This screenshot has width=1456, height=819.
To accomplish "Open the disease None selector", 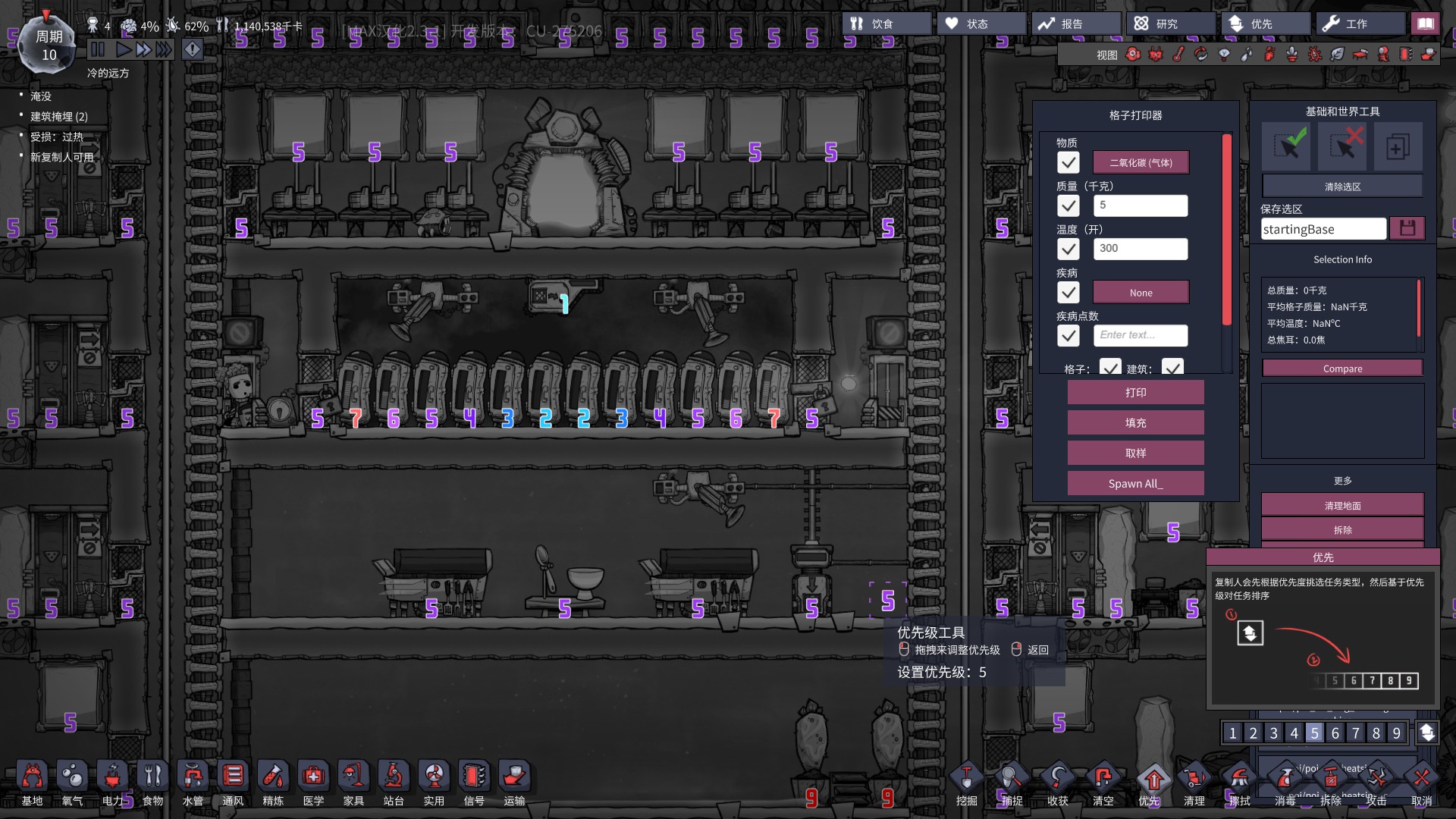I will [1141, 293].
